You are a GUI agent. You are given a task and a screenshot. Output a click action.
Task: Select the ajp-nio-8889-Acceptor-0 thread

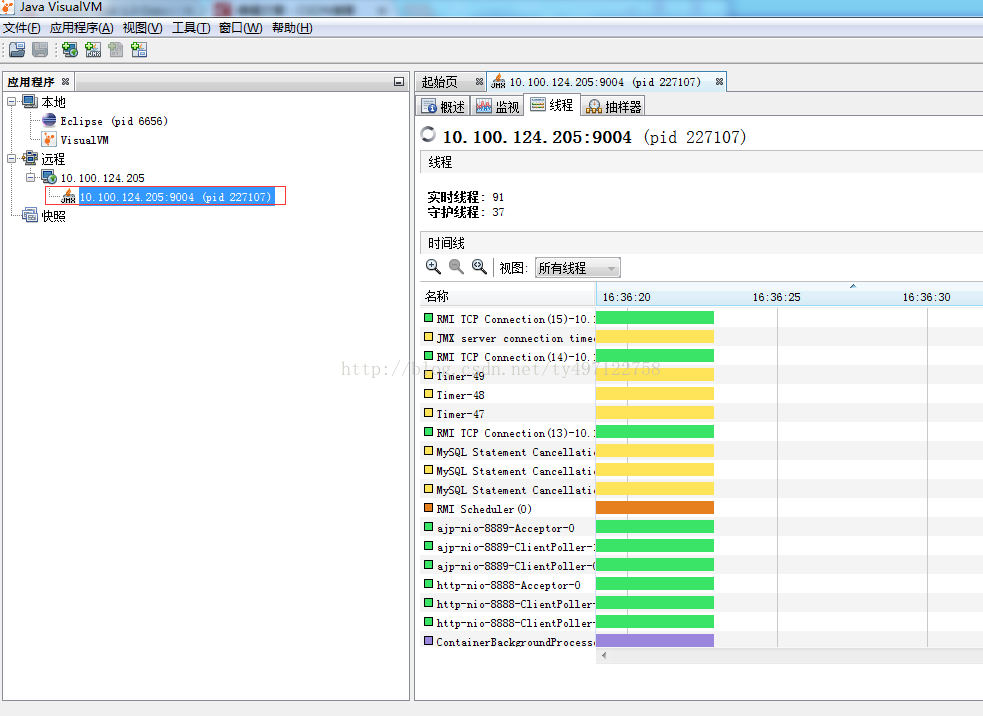click(x=508, y=528)
